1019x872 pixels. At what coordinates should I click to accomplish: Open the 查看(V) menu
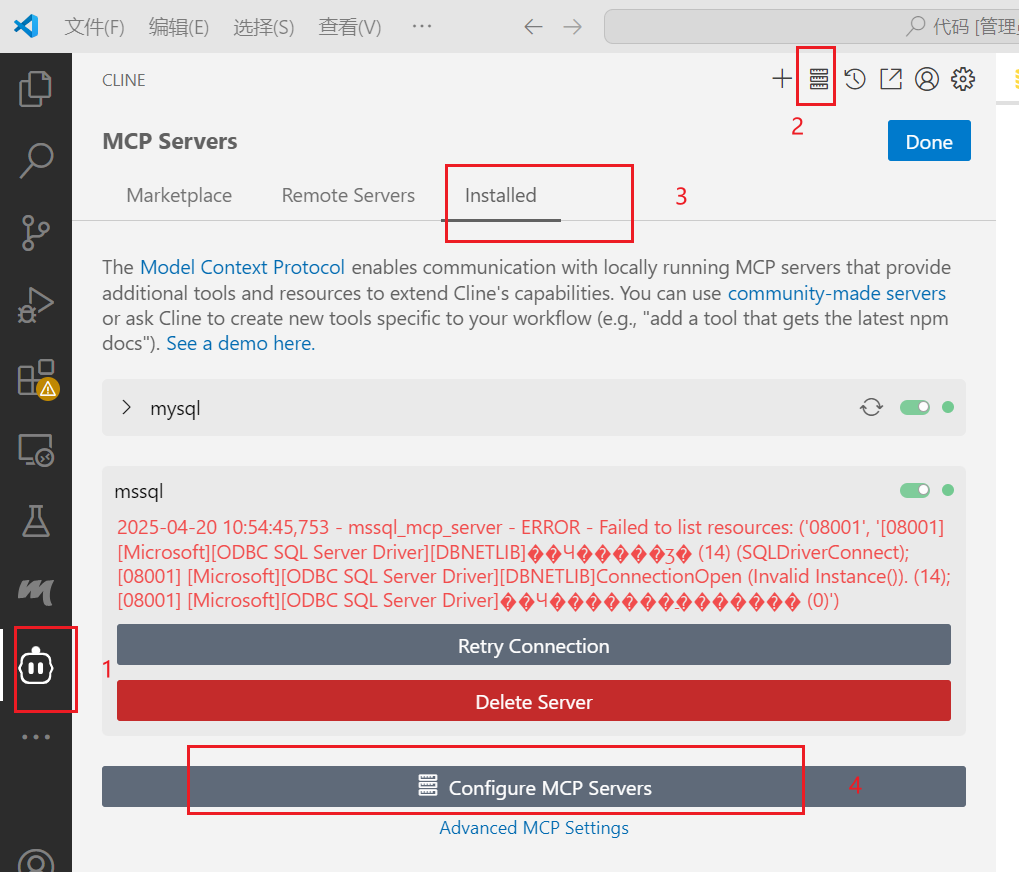coord(350,27)
